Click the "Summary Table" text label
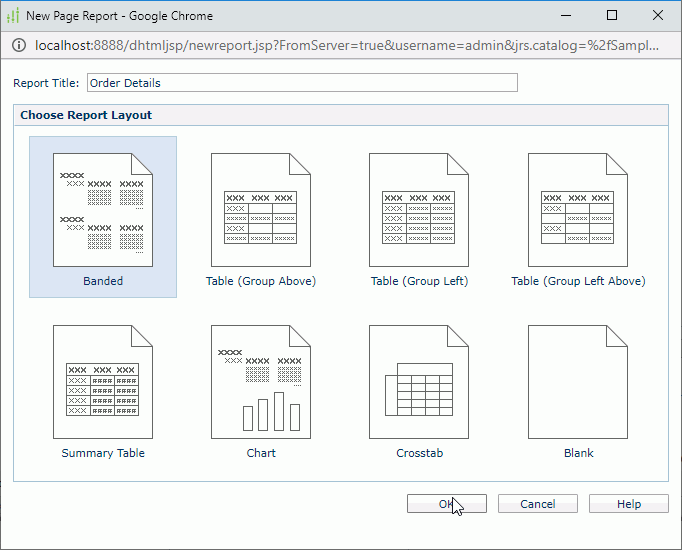The height and width of the screenshot is (550, 682). point(103,453)
